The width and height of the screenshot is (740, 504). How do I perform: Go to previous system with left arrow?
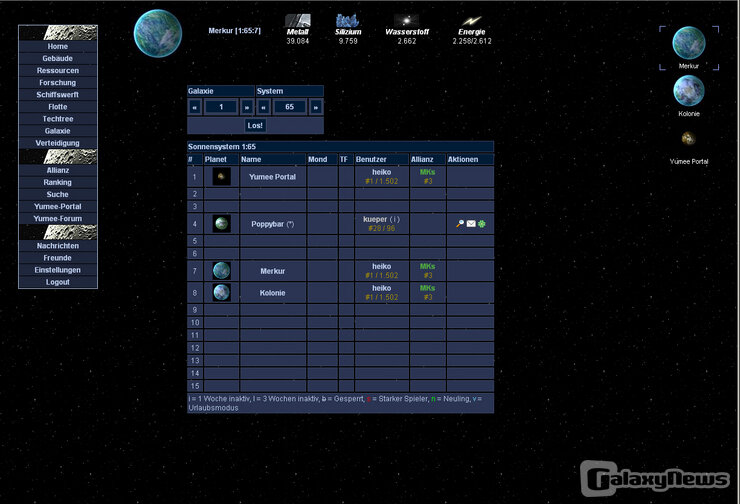265,107
